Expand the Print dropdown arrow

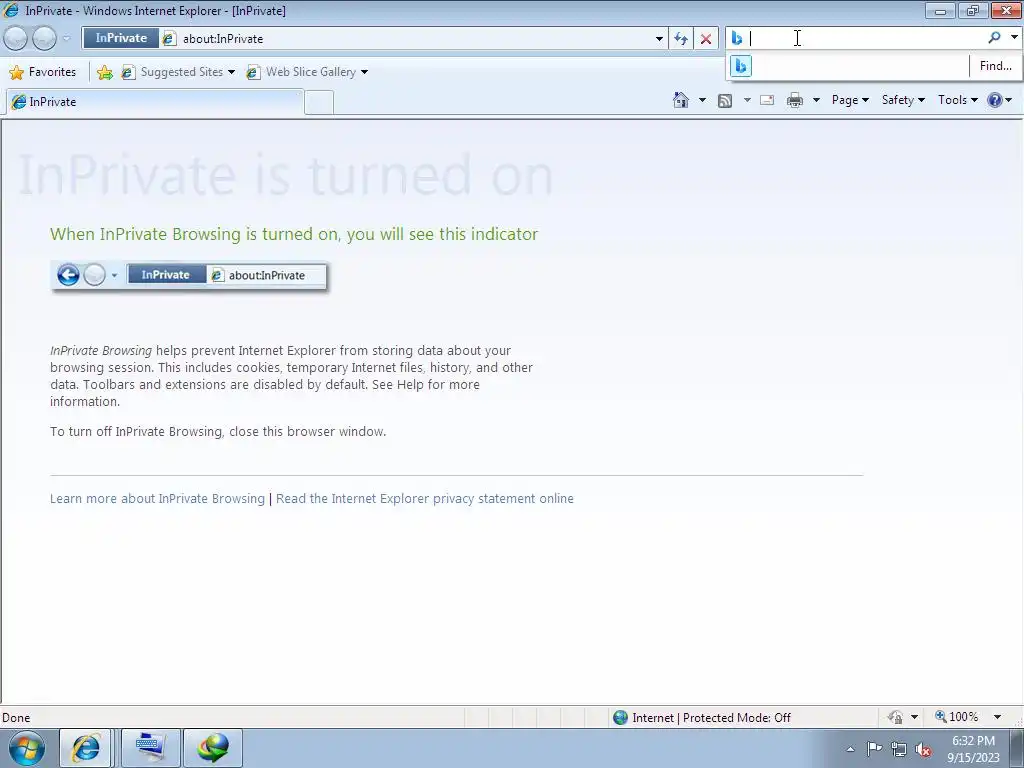click(816, 100)
